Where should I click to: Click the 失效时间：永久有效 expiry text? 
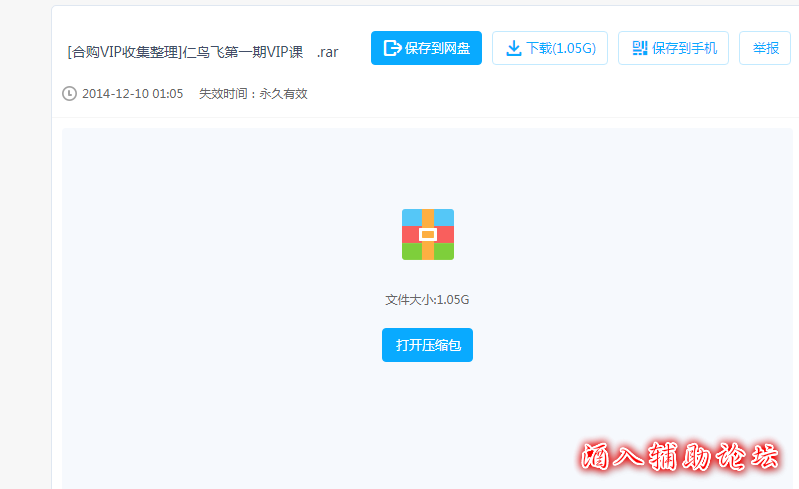tap(253, 94)
